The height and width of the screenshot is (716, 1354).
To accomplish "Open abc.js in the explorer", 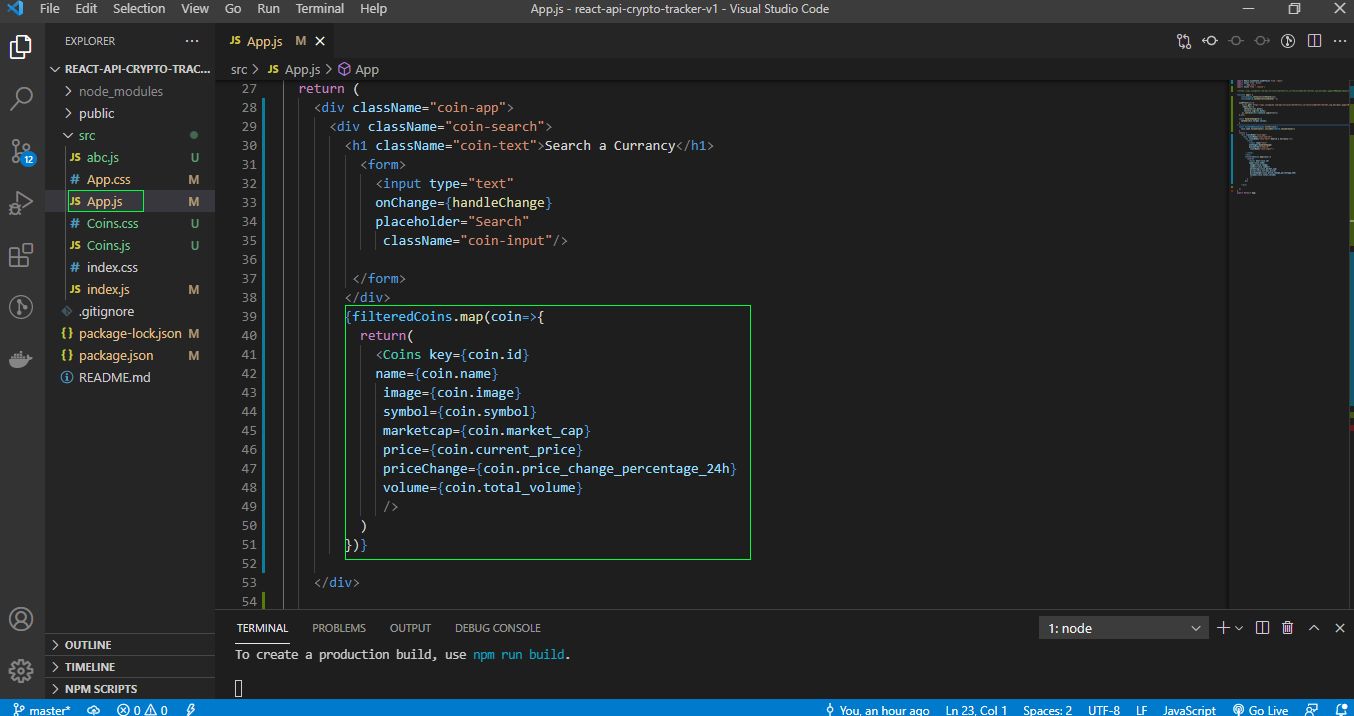I will [130, 157].
